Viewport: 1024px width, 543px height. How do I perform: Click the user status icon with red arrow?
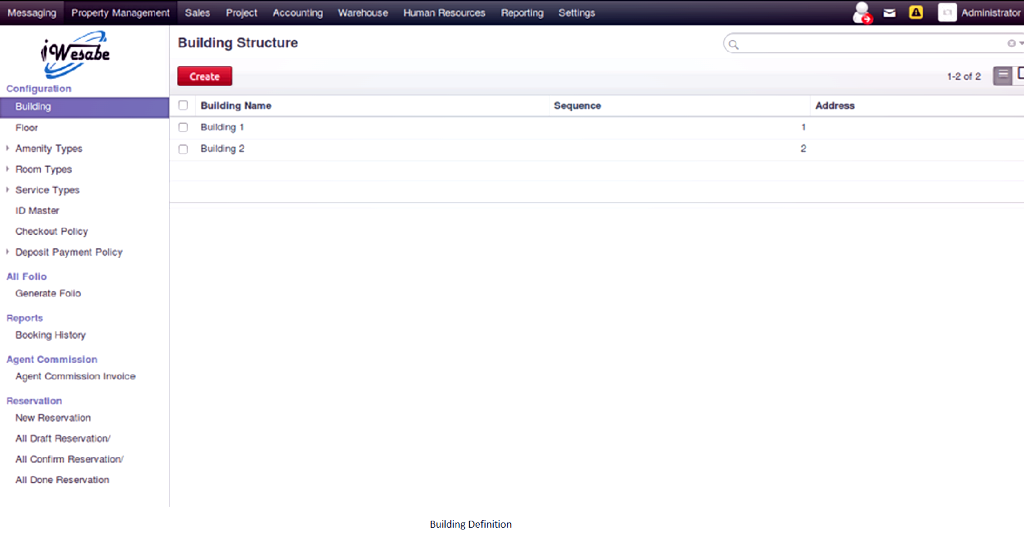click(x=862, y=13)
